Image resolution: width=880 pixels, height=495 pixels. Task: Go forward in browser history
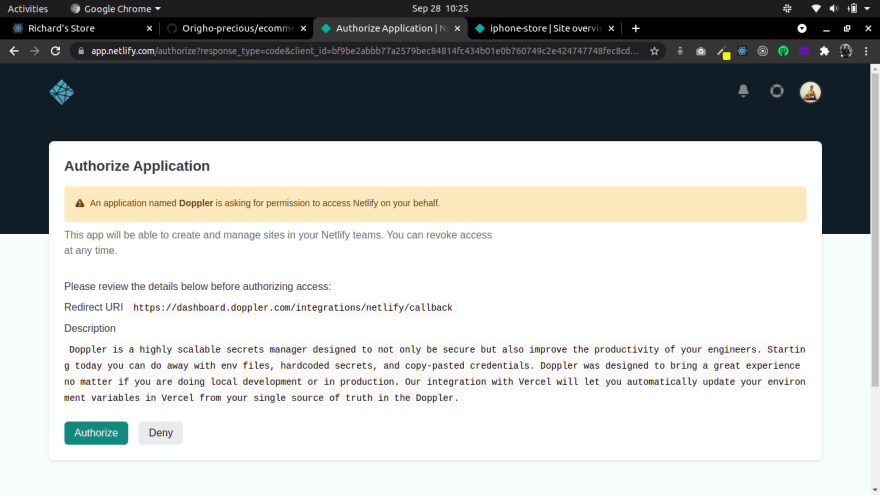coord(35,51)
